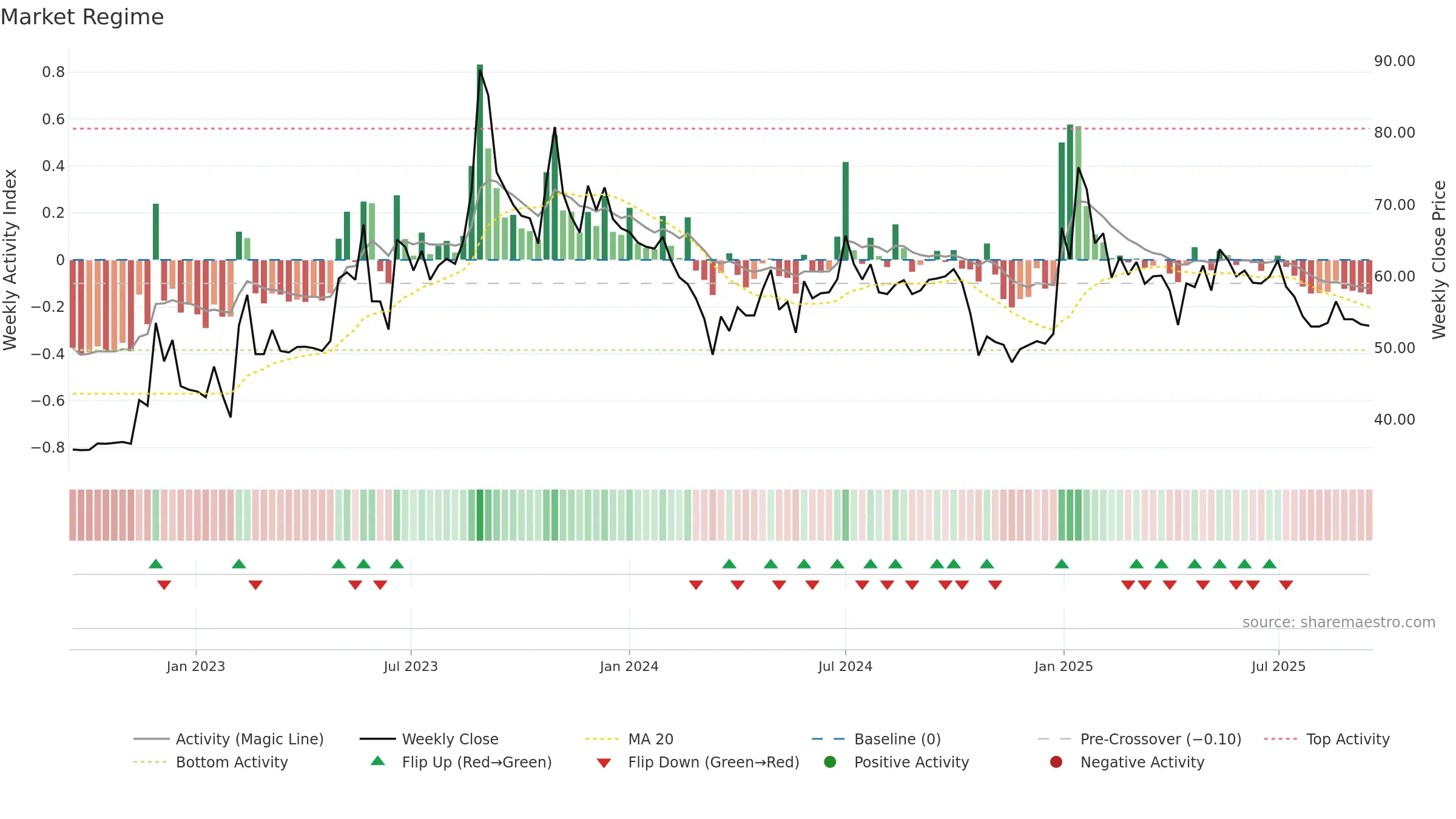Toggle the Baseline (0) legend entry
This screenshot has width=1456, height=819.
(x=876, y=739)
